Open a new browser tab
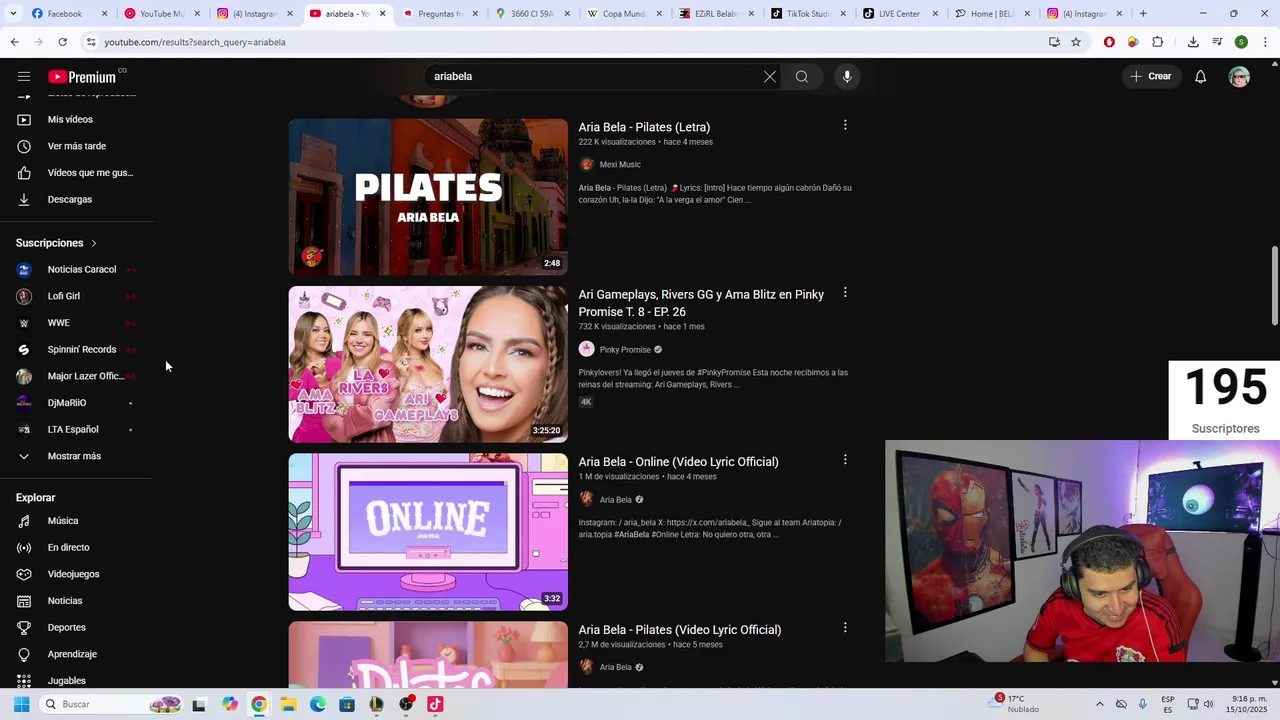The image size is (1280, 720). click(x=1143, y=14)
